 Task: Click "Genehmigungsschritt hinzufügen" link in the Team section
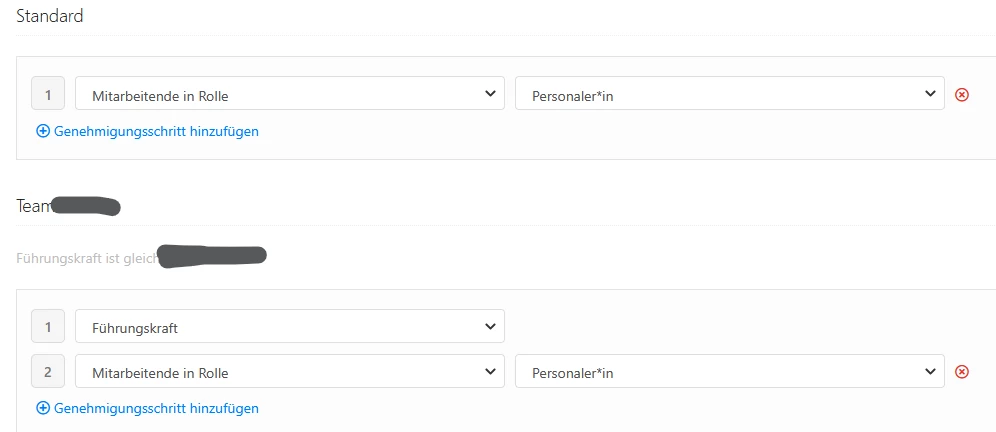(156, 408)
